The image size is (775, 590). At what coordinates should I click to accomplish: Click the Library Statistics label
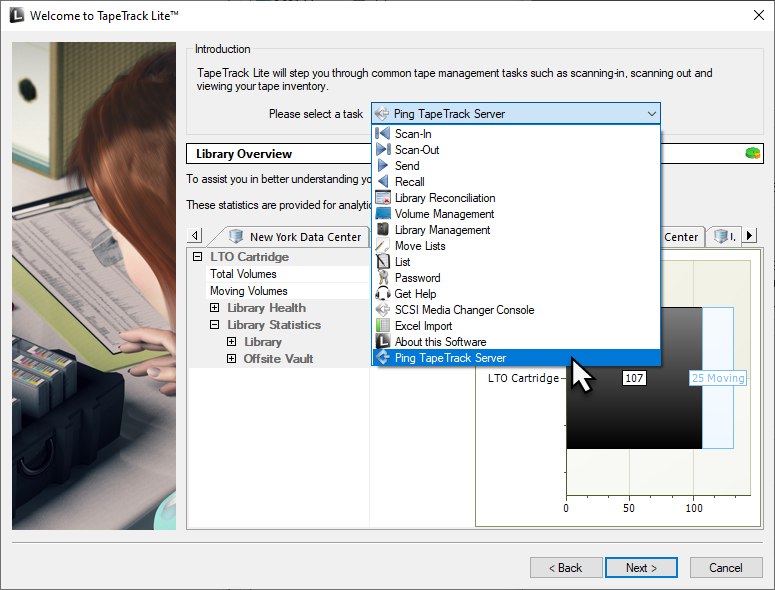[274, 325]
